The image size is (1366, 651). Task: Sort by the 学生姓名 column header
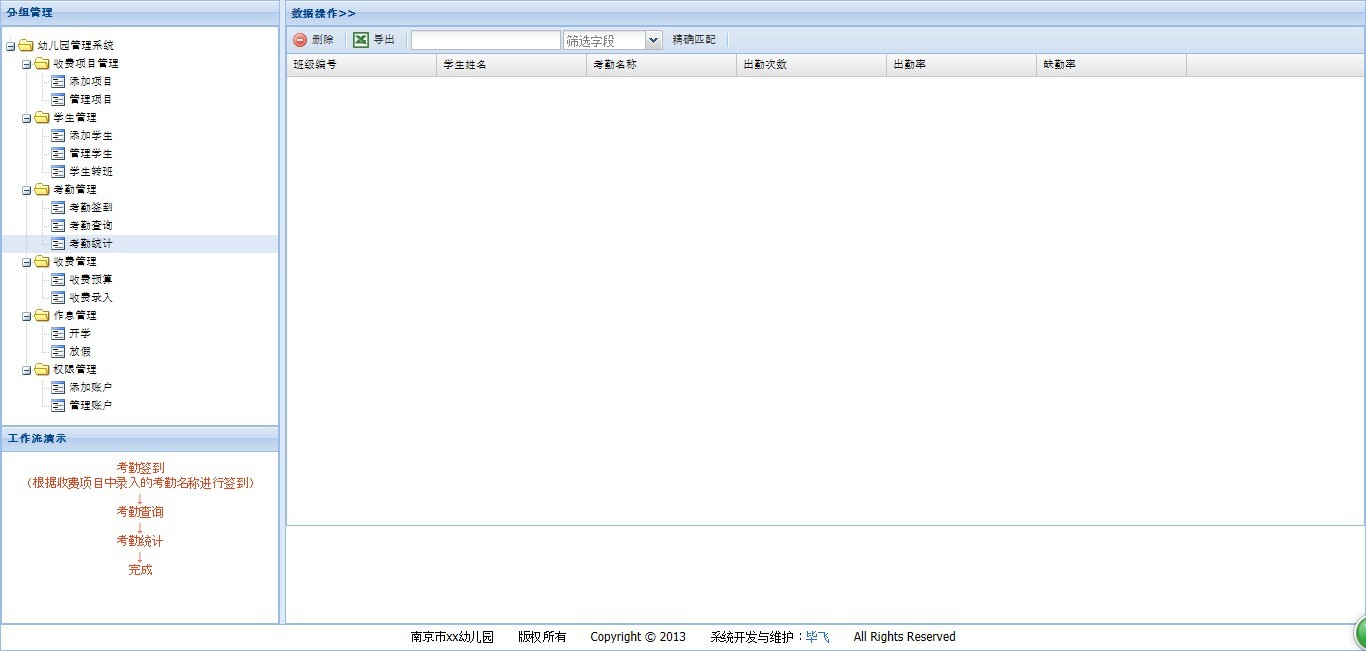click(x=465, y=64)
